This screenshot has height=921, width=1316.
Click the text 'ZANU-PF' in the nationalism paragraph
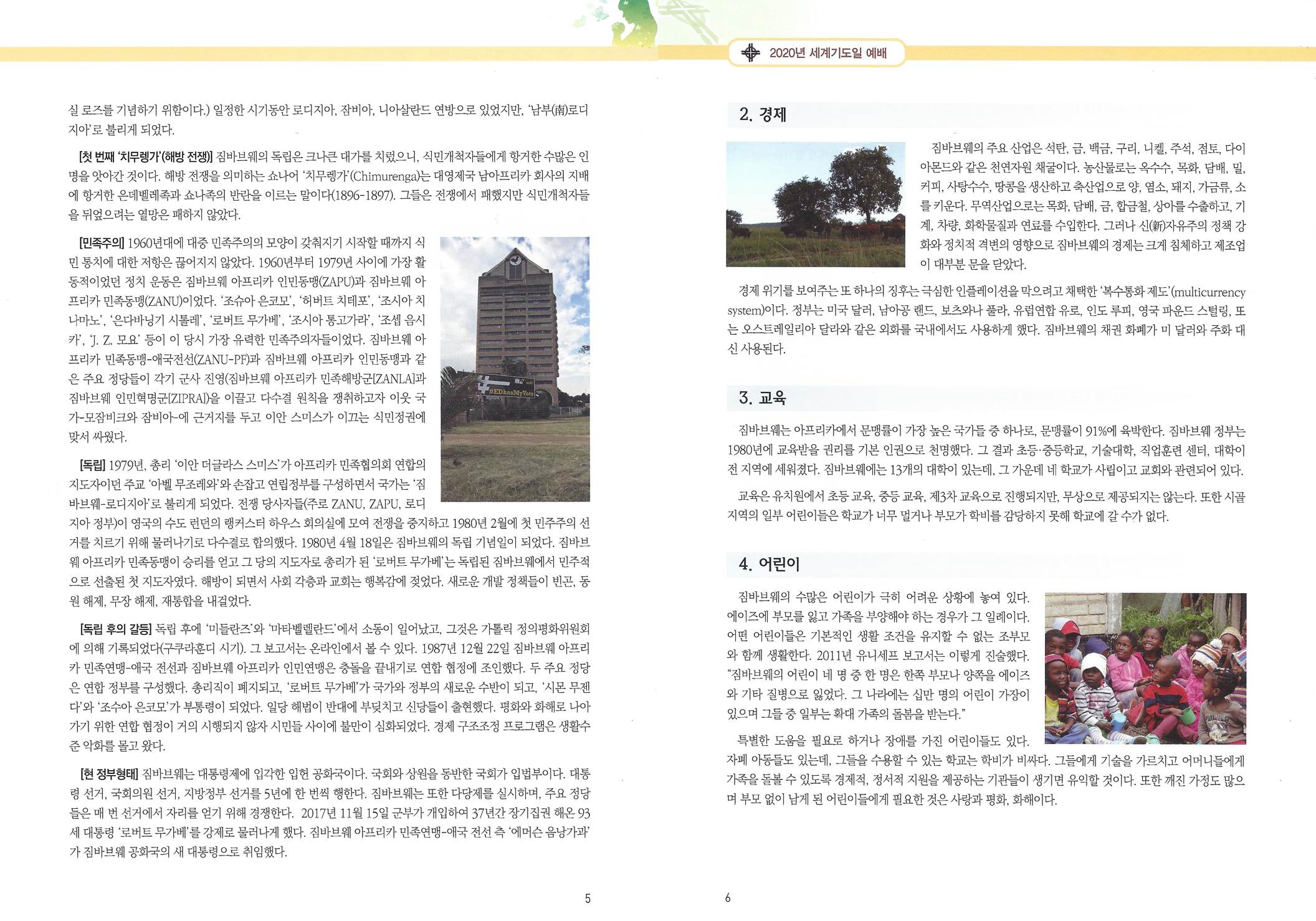[x=223, y=360]
